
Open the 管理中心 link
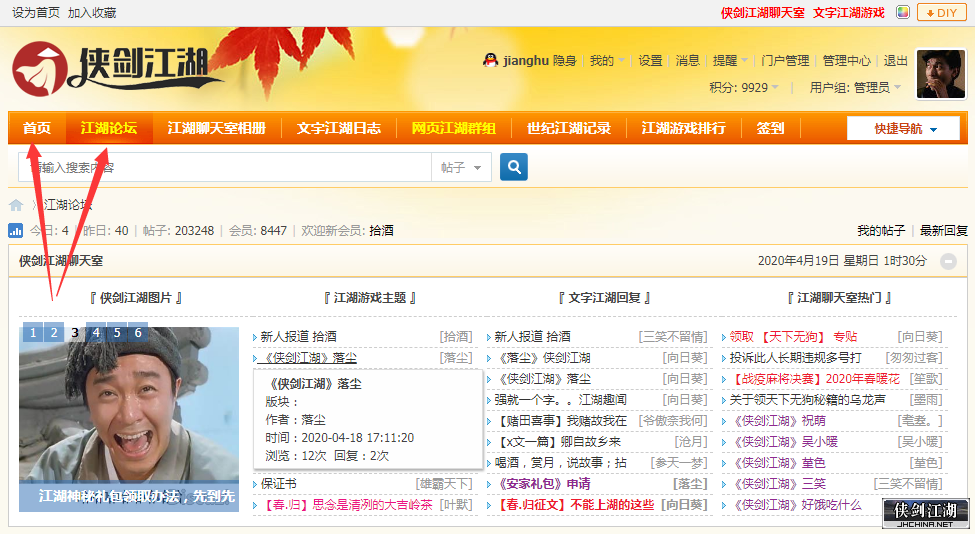click(x=846, y=60)
